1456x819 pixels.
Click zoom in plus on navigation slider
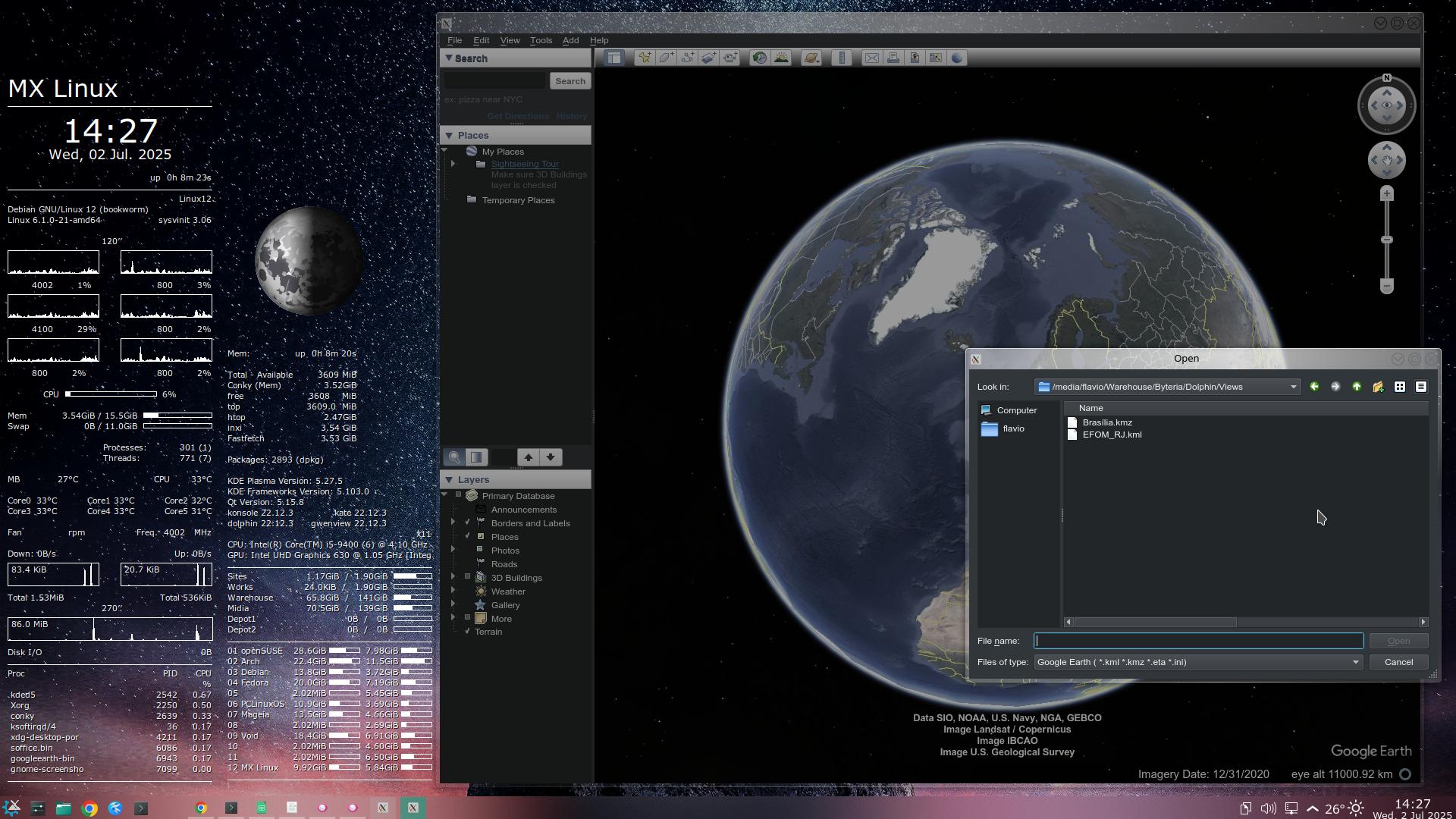(1387, 193)
